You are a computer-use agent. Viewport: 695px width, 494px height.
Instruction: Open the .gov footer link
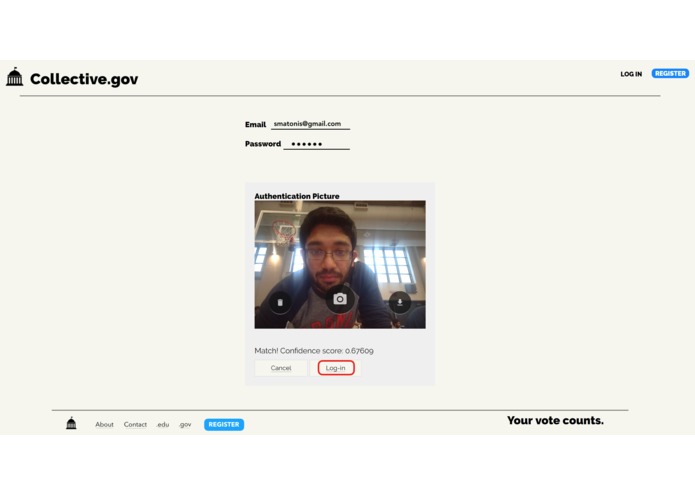click(x=185, y=424)
